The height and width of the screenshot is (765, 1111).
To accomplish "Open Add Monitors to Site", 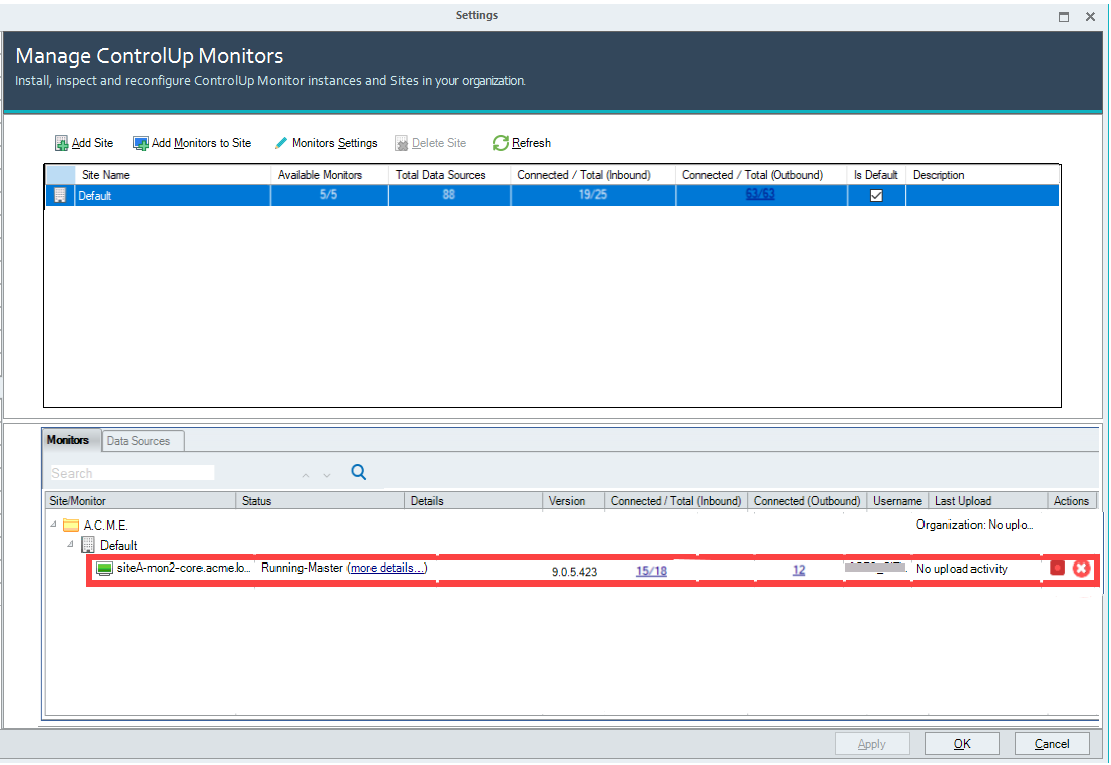I will [x=192, y=143].
